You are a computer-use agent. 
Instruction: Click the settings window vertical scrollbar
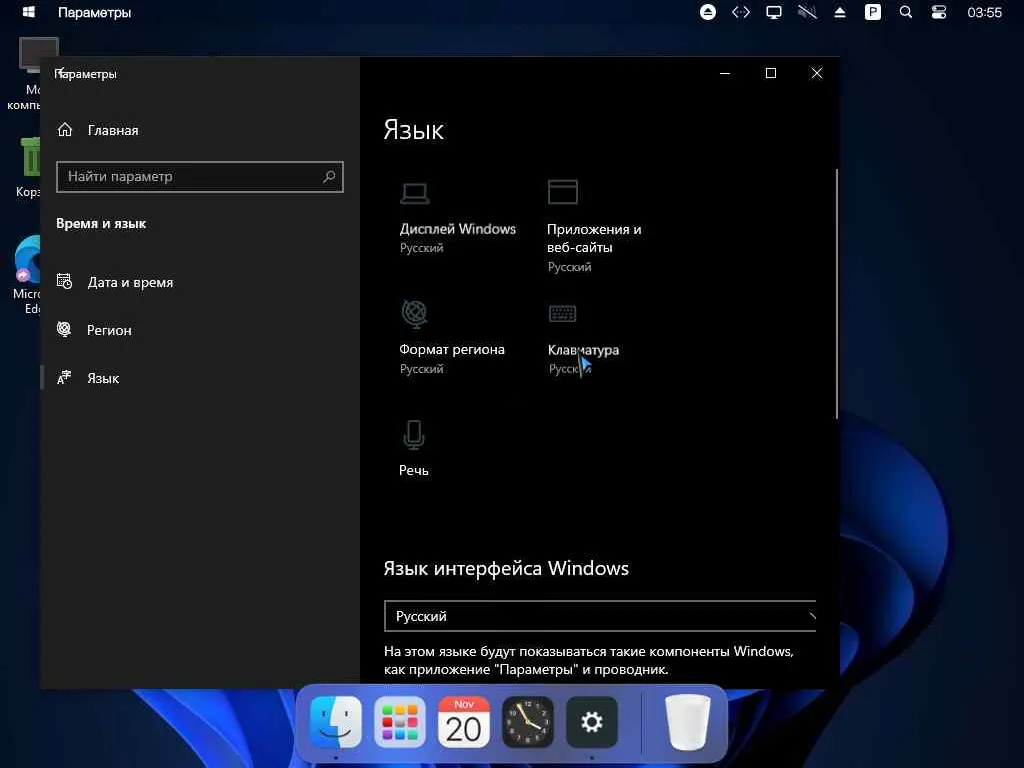[x=837, y=294]
